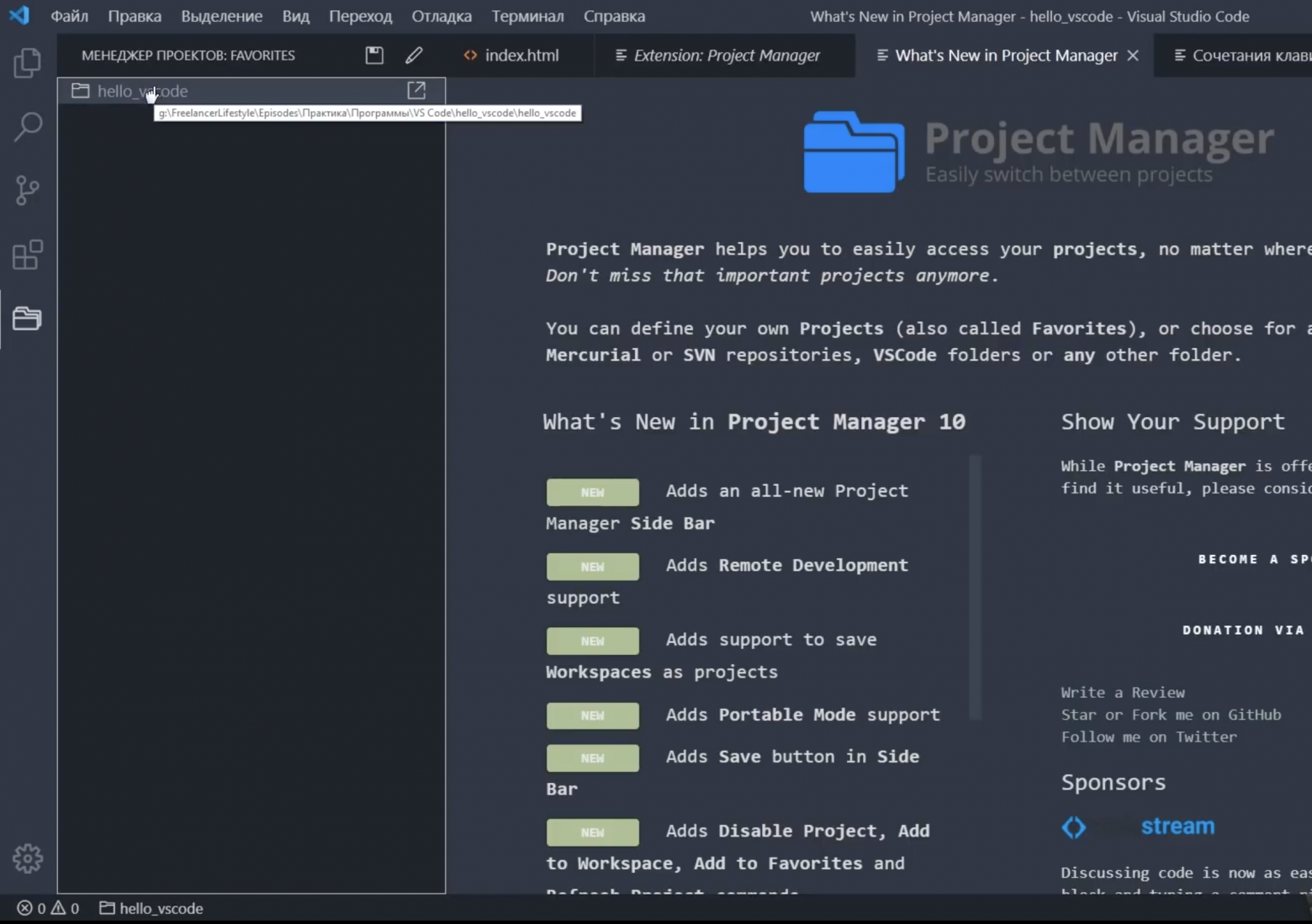Open the Справка menu
This screenshot has width=1312, height=924.
point(614,16)
